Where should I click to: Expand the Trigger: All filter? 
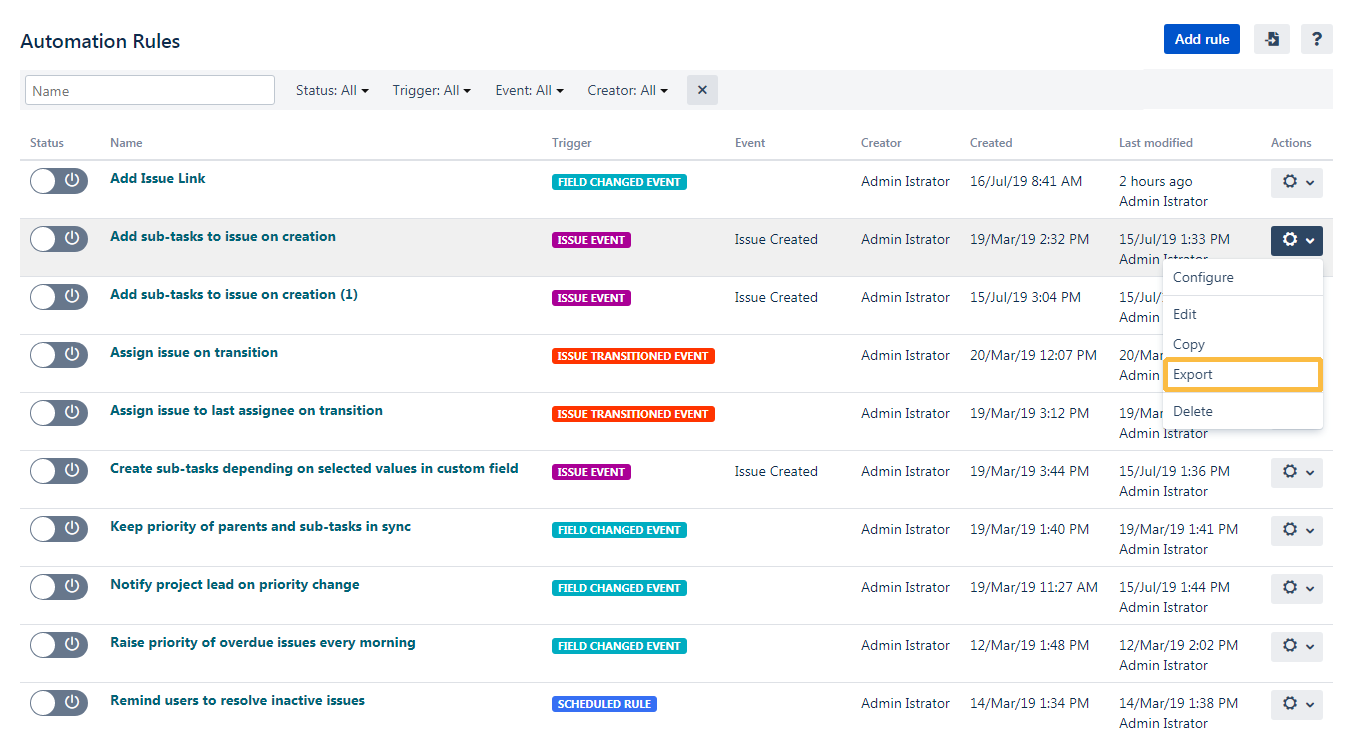coord(432,90)
